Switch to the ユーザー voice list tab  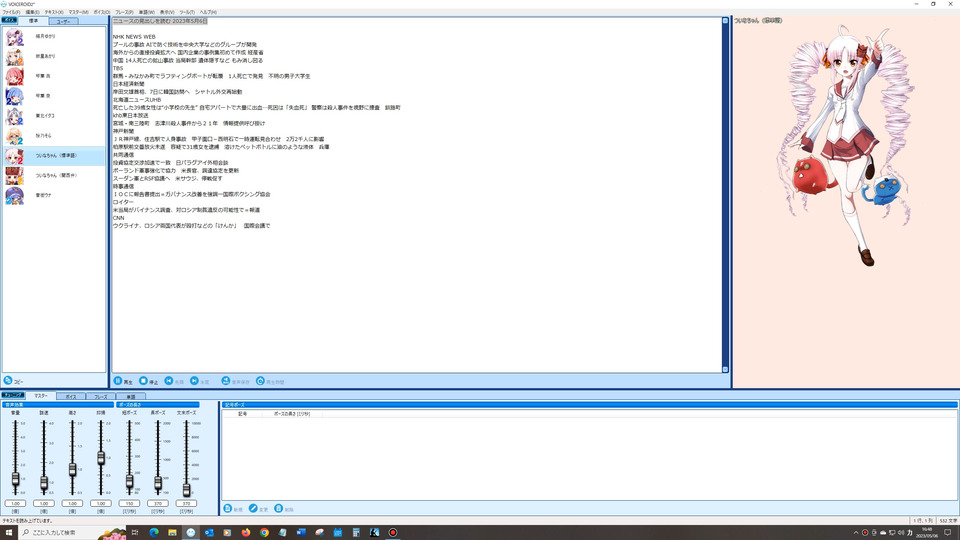[x=63, y=21]
